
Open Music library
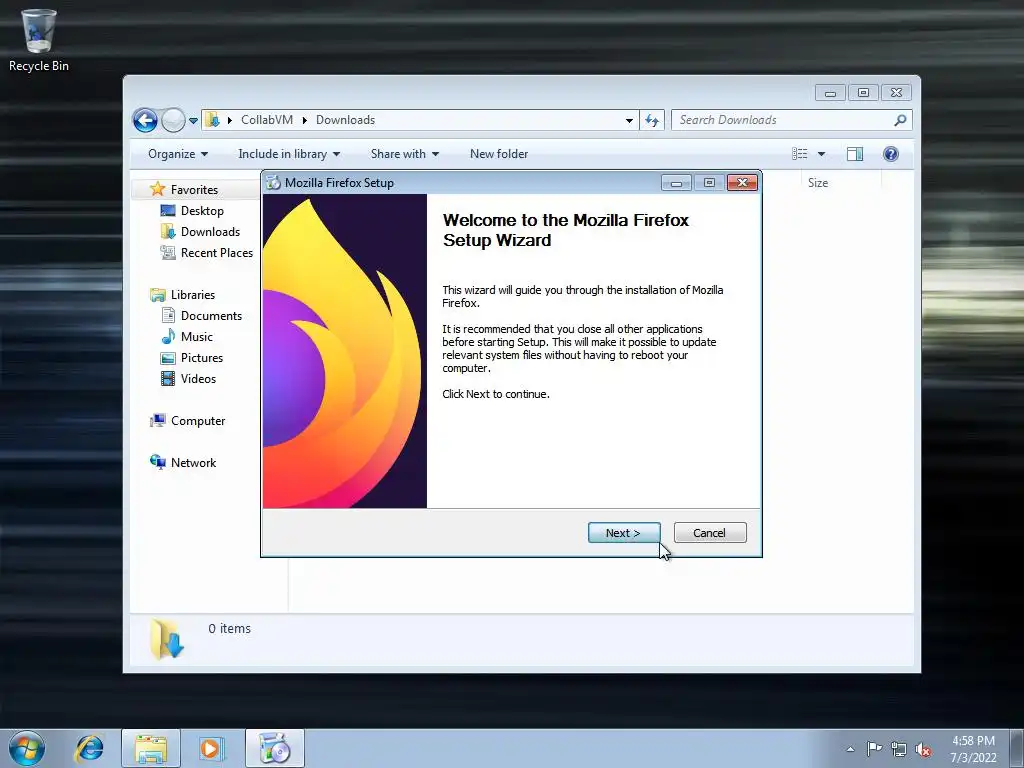click(x=196, y=337)
